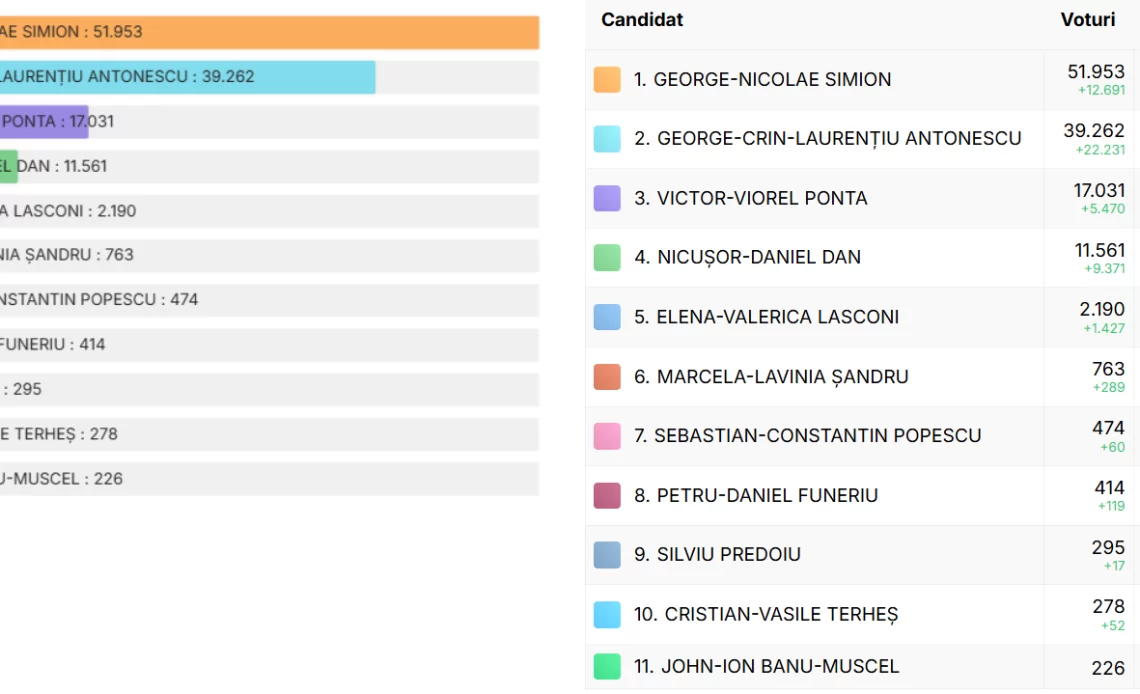Screen dimensions: 1140x694
Task: Select the light blue swatch for Cristian-Vasile Terheș
Action: pyautogui.click(x=607, y=614)
